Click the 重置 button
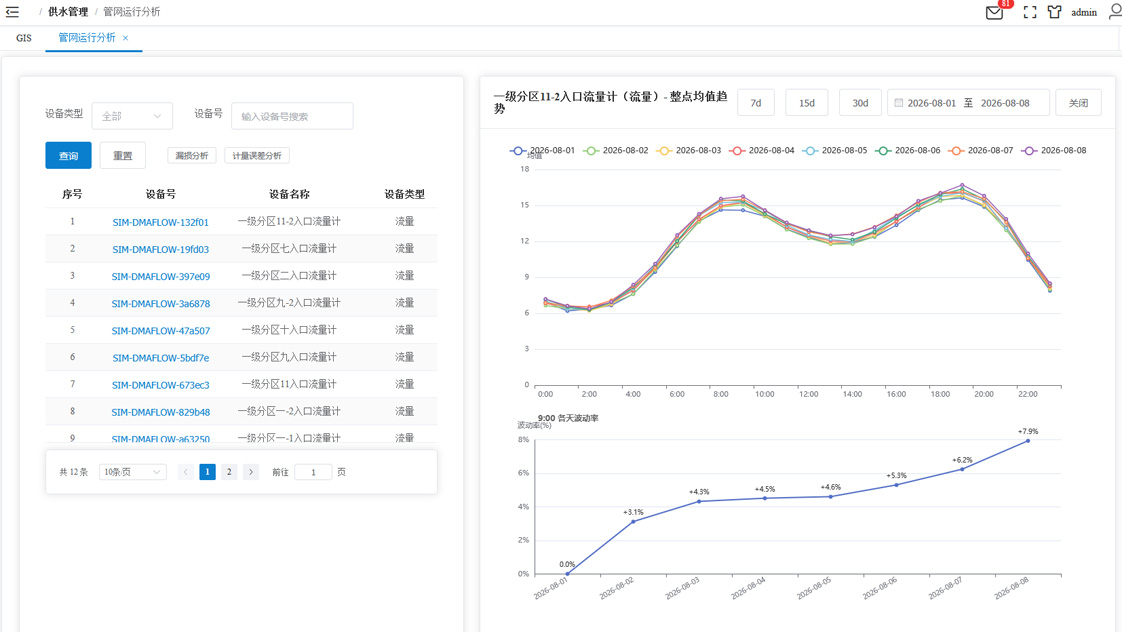 [122, 155]
